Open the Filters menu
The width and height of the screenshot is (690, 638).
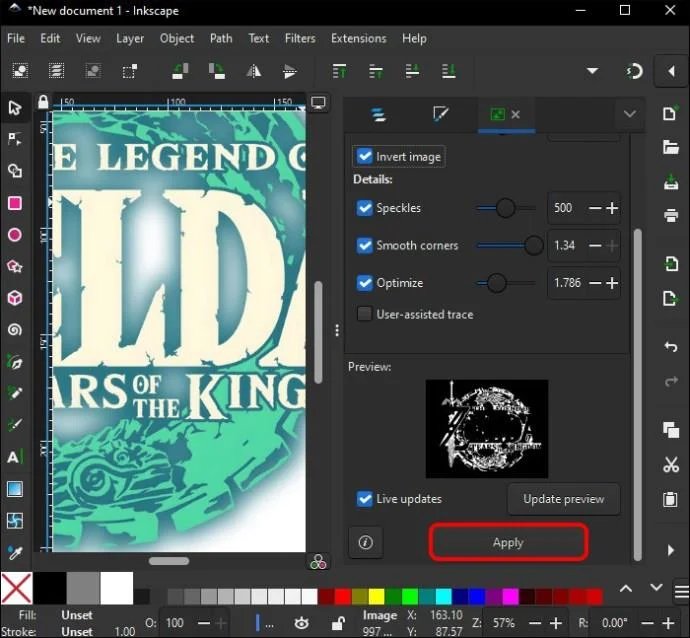point(300,39)
